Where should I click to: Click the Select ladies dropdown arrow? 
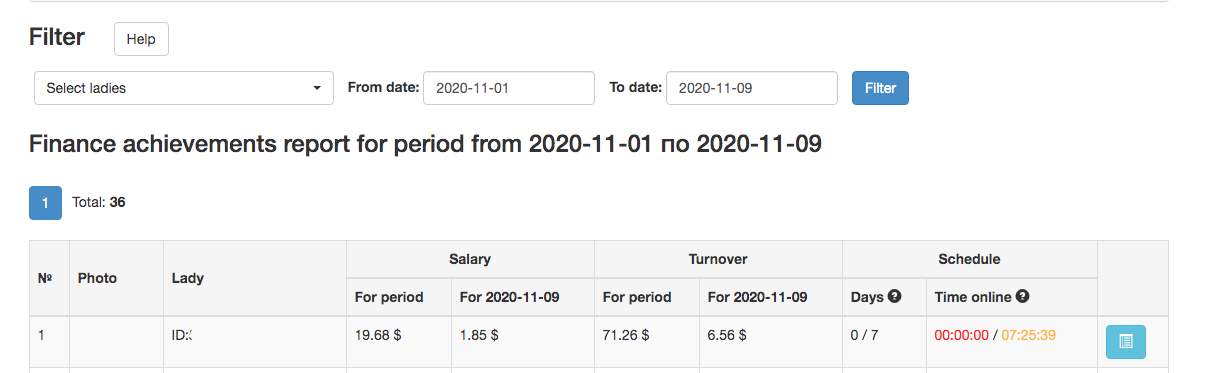[317, 88]
